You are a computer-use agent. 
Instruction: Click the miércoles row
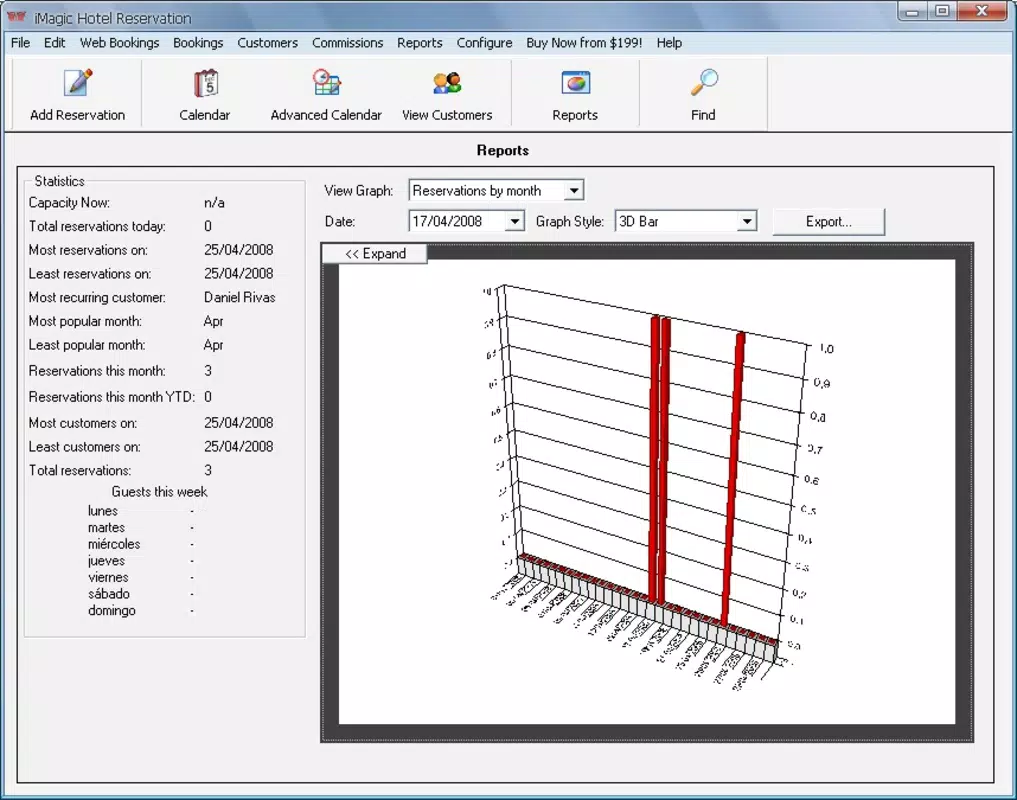pos(141,544)
